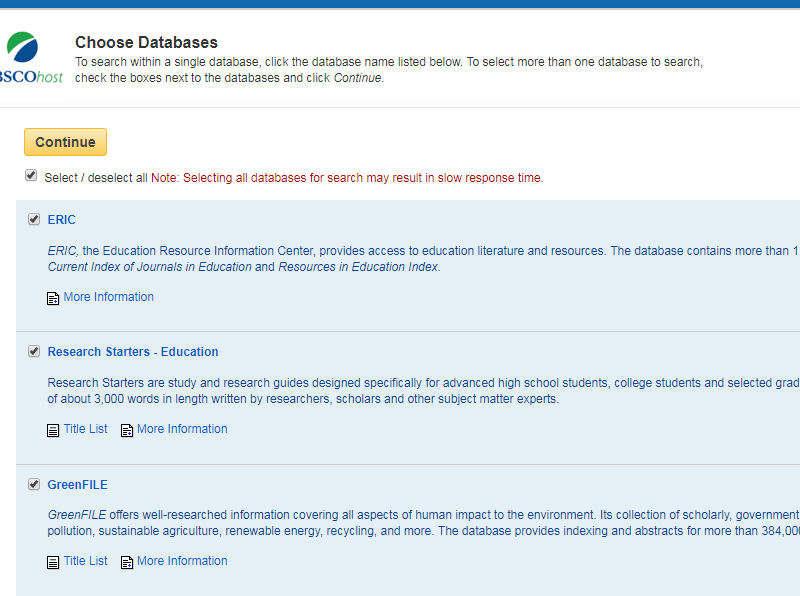Viewport: 800px width, 596px height.
Task: Click the ERIC description paragraph
Action: point(423,259)
